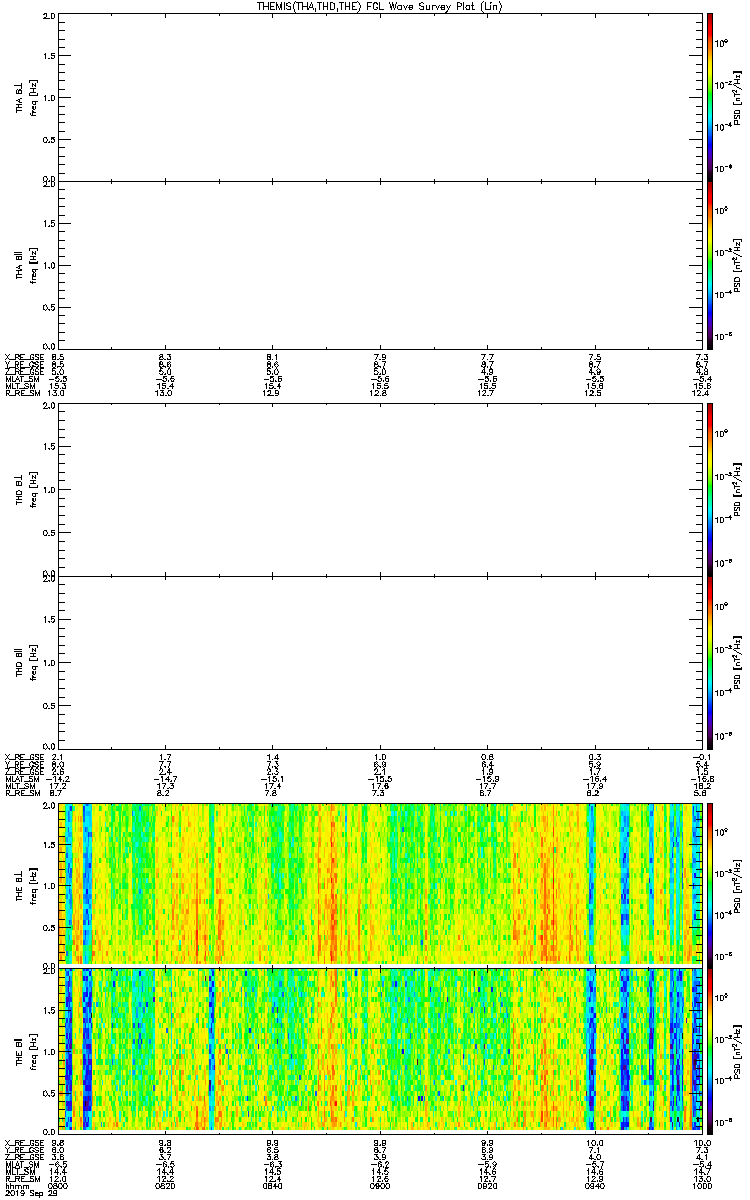Click the PSD color bar beside THA B-parallel panel

[x=710, y=263]
